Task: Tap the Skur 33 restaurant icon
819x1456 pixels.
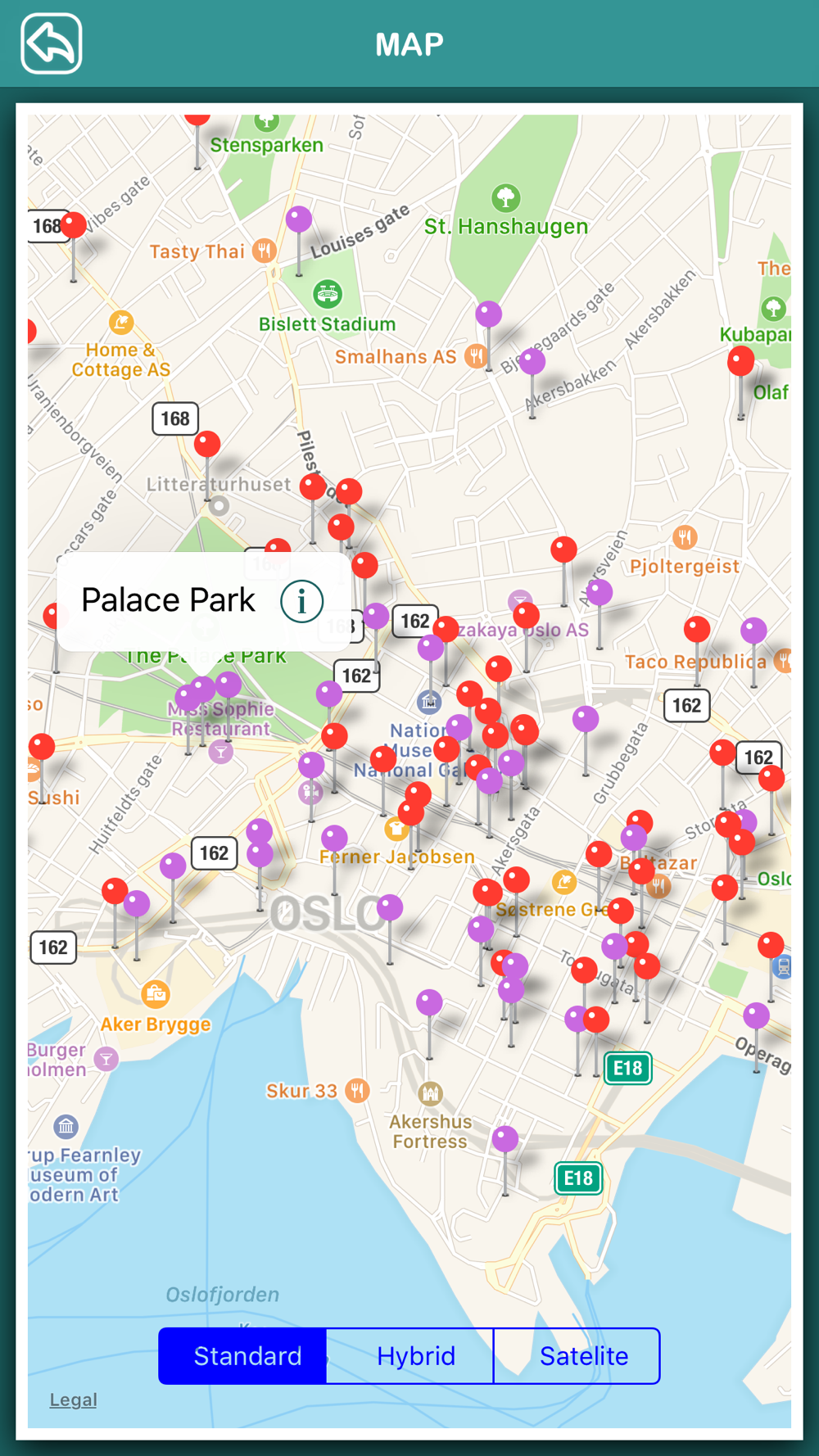Action: coord(357,1090)
